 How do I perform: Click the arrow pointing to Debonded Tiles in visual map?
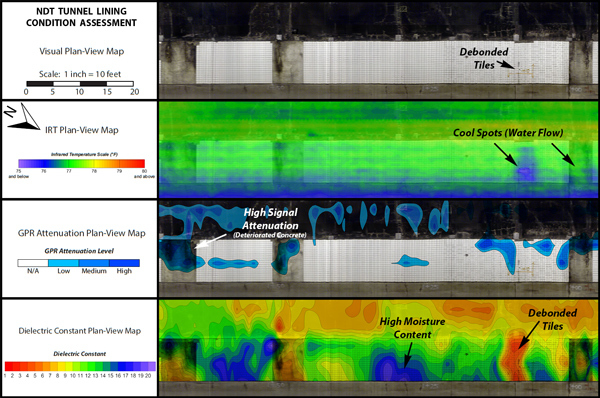(506, 65)
